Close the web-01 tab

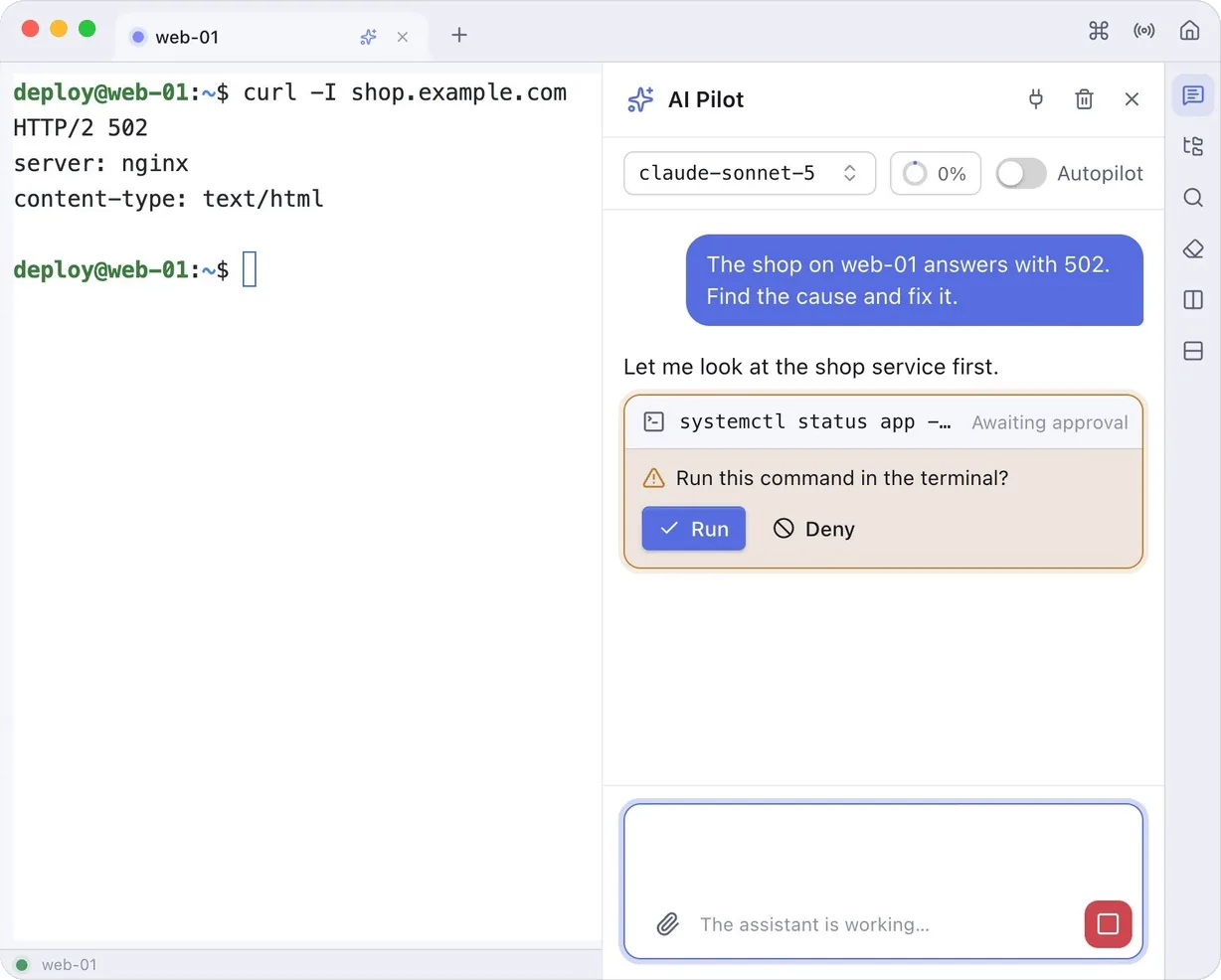point(403,37)
